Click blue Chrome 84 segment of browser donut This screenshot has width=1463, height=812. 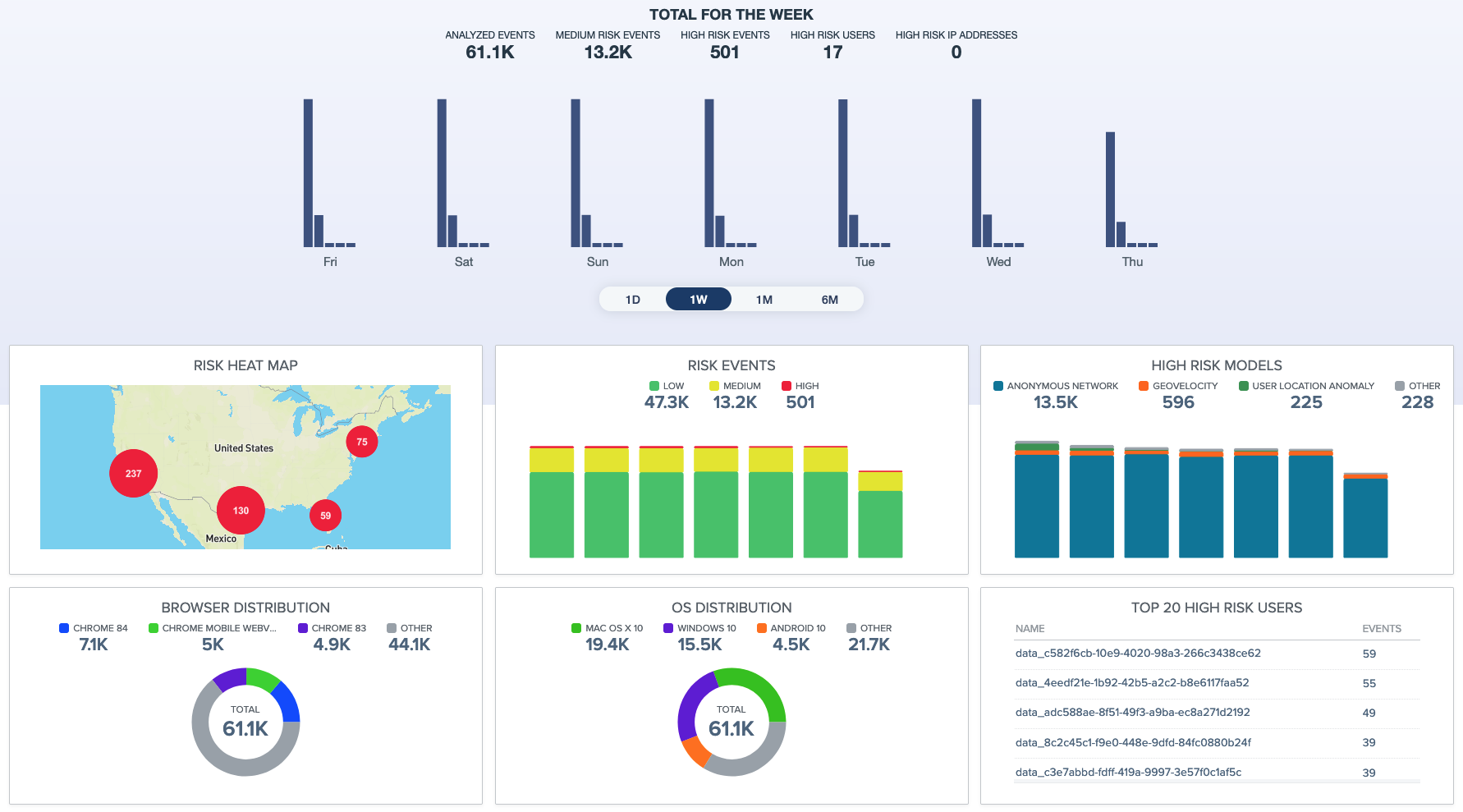pyautogui.click(x=287, y=702)
